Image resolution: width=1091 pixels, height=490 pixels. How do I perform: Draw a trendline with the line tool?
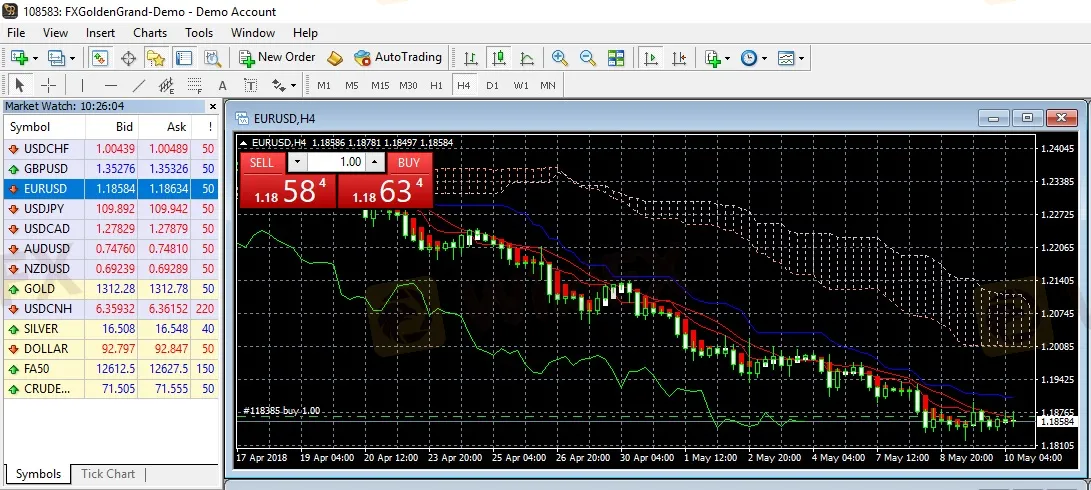click(139, 86)
